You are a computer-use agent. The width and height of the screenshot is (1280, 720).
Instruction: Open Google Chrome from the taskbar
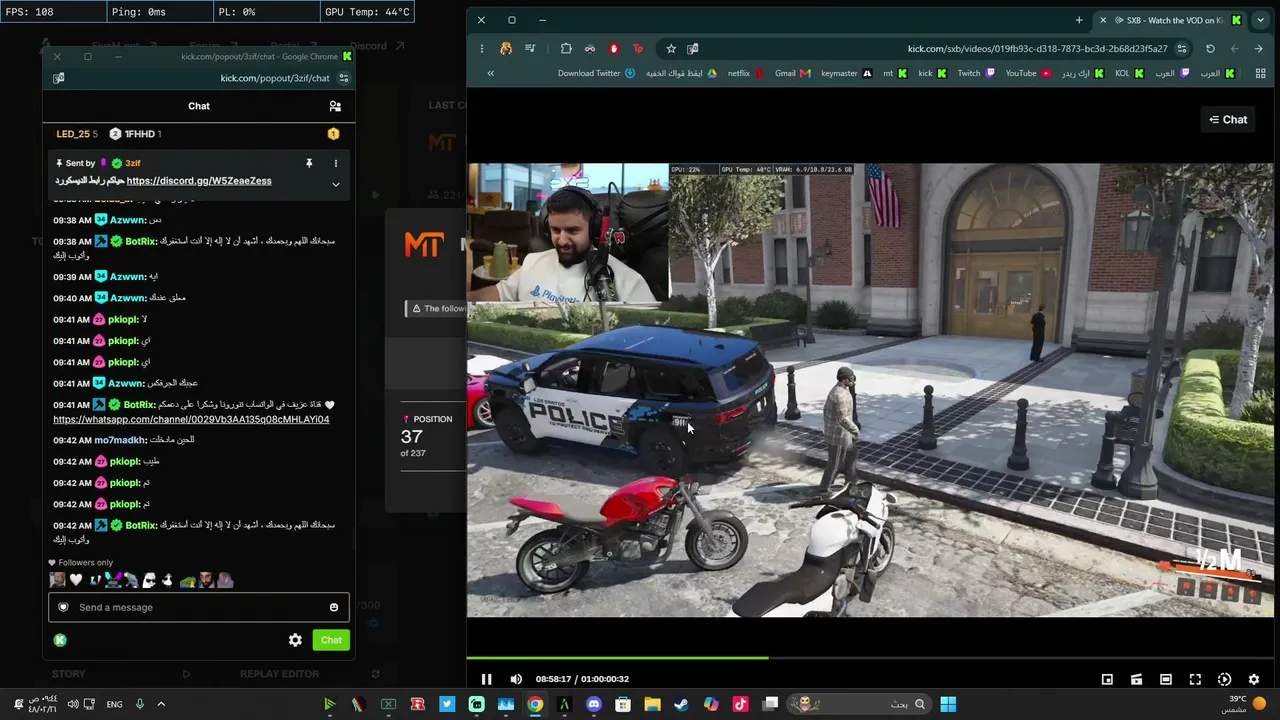[535, 704]
